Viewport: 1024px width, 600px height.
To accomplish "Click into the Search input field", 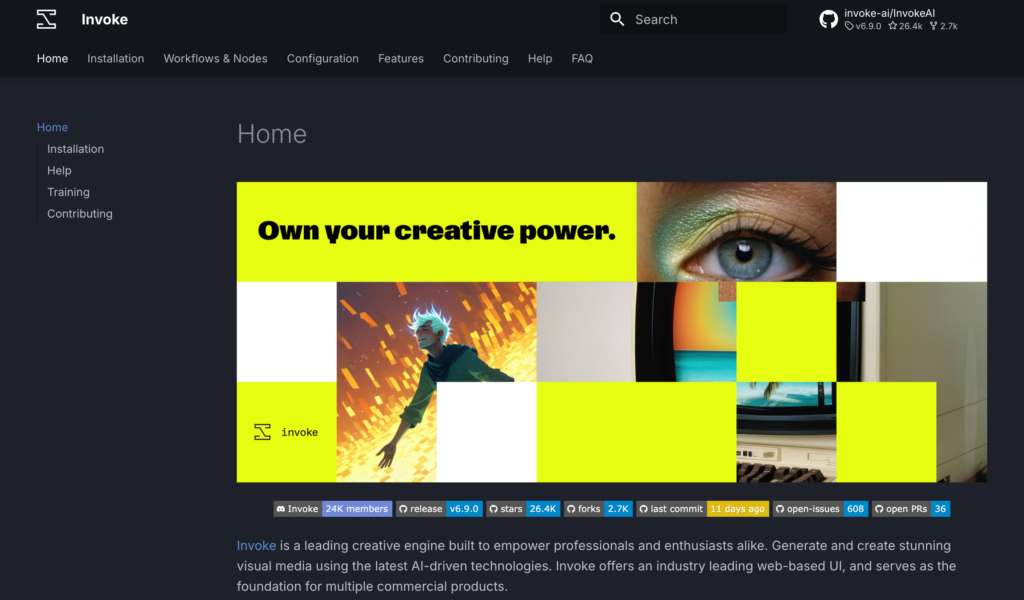I will (x=693, y=19).
